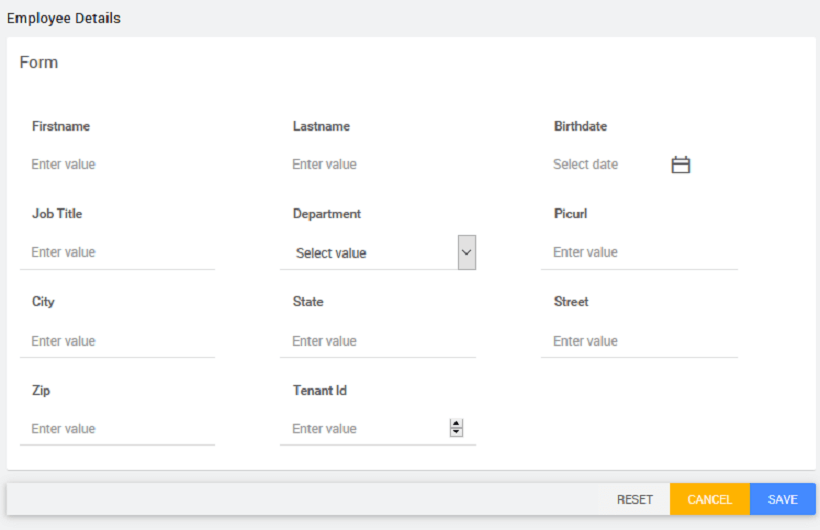Screen dimensions: 820x530
Task: Click the Tenant Id decrement arrow
Action: coord(457,433)
